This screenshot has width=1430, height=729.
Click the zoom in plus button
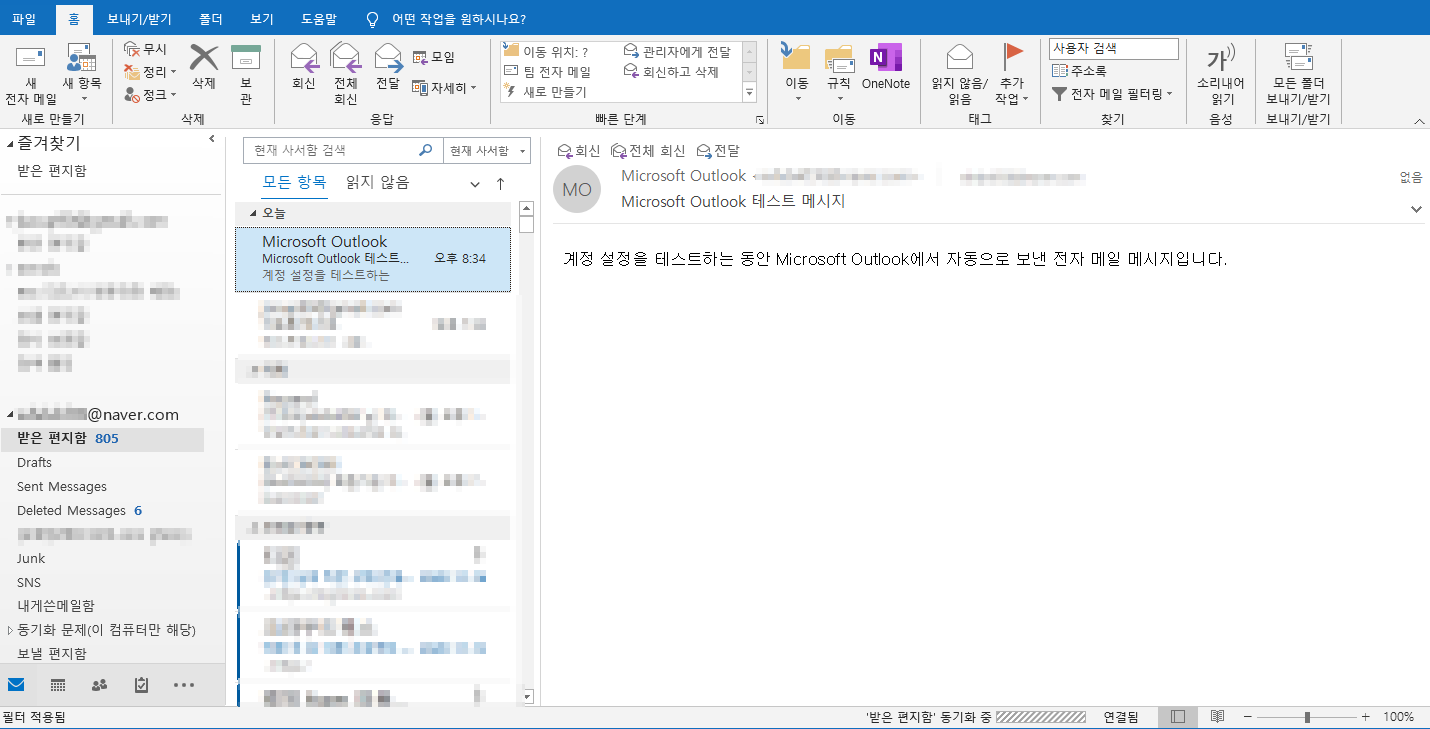1366,717
